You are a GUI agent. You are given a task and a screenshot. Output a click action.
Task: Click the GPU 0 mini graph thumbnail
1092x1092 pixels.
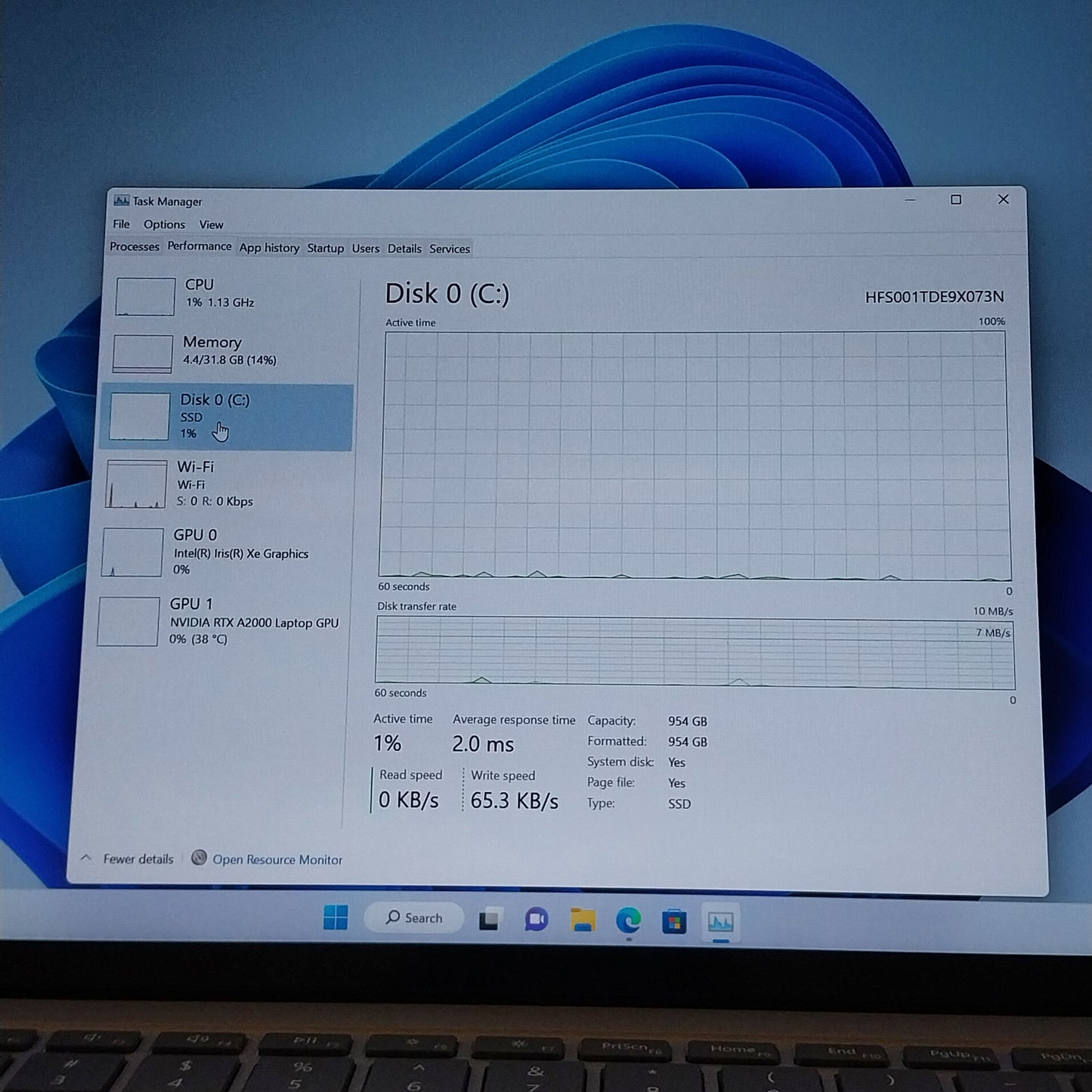point(132,552)
